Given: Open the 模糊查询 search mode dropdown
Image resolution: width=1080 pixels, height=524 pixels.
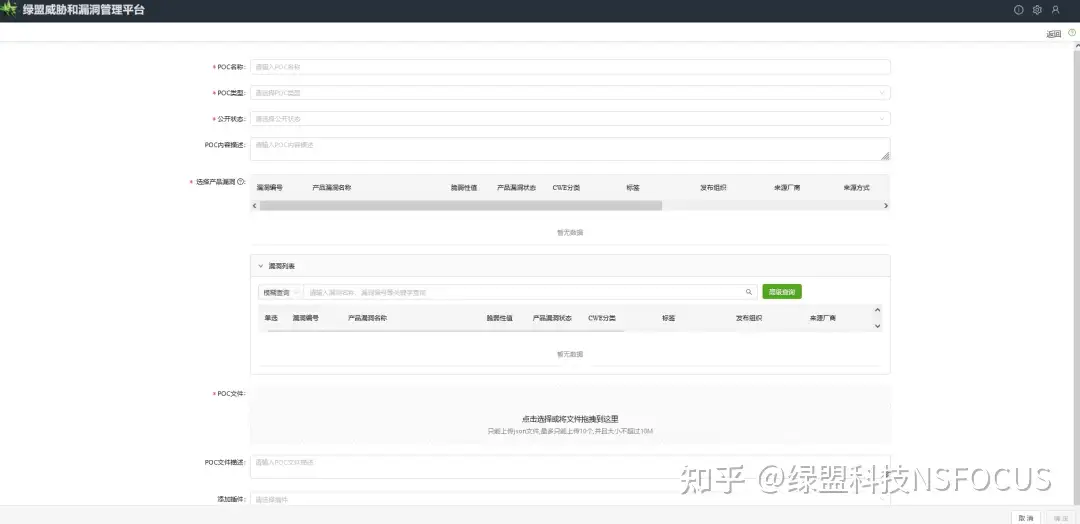Looking at the screenshot, I should pos(279,292).
